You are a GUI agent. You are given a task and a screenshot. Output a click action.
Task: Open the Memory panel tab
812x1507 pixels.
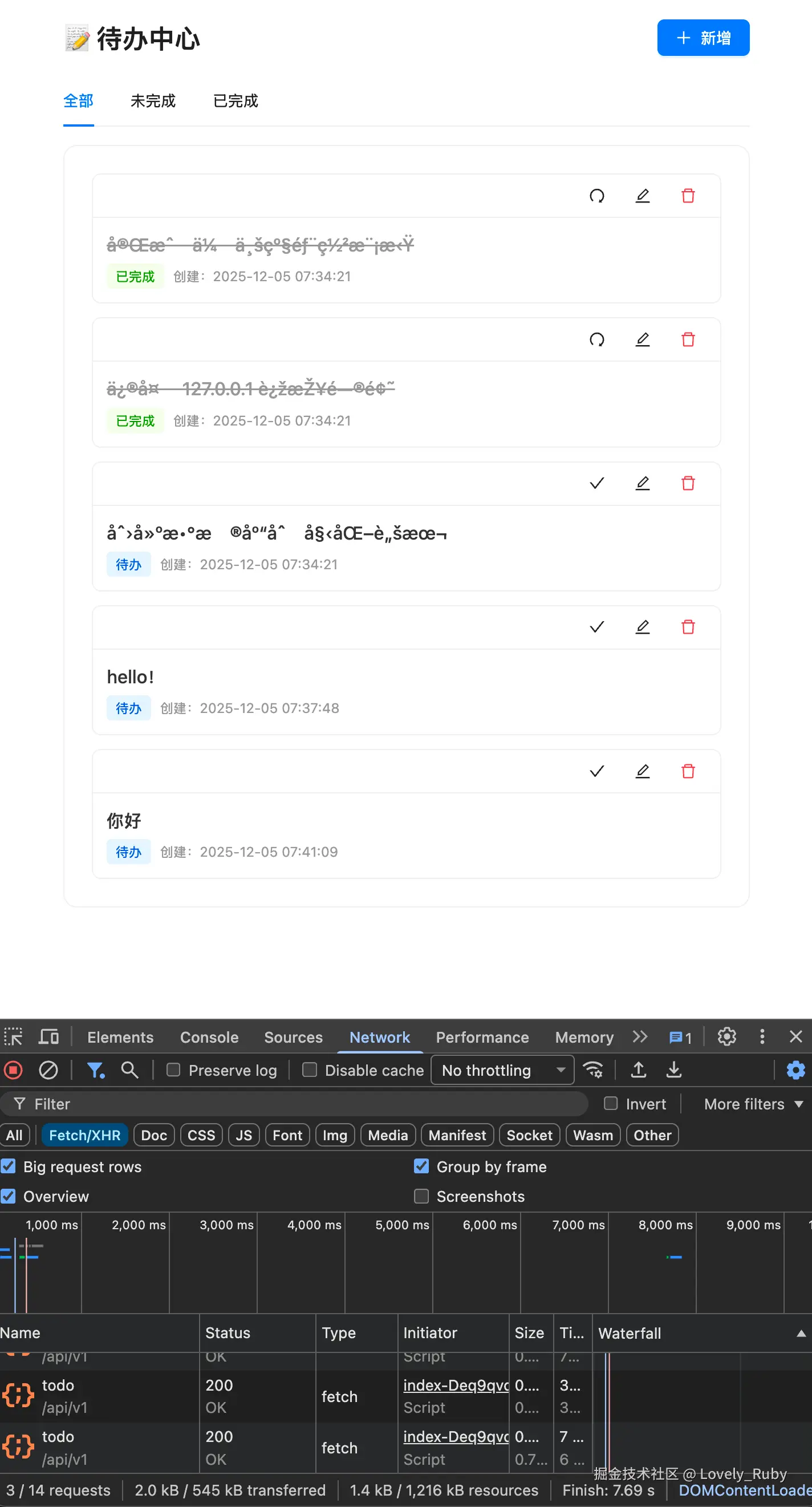tap(584, 1037)
